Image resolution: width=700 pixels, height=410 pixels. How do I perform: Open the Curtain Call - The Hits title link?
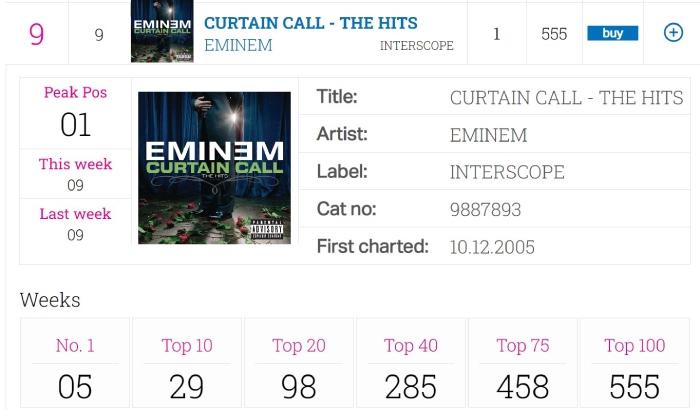click(x=311, y=23)
